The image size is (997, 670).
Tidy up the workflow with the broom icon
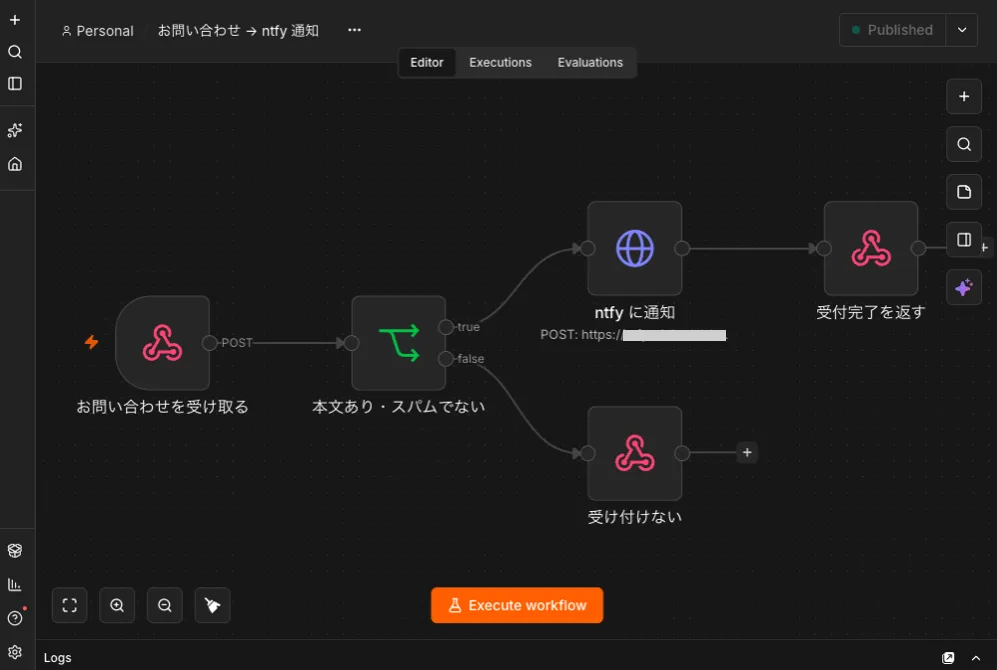click(x=212, y=605)
